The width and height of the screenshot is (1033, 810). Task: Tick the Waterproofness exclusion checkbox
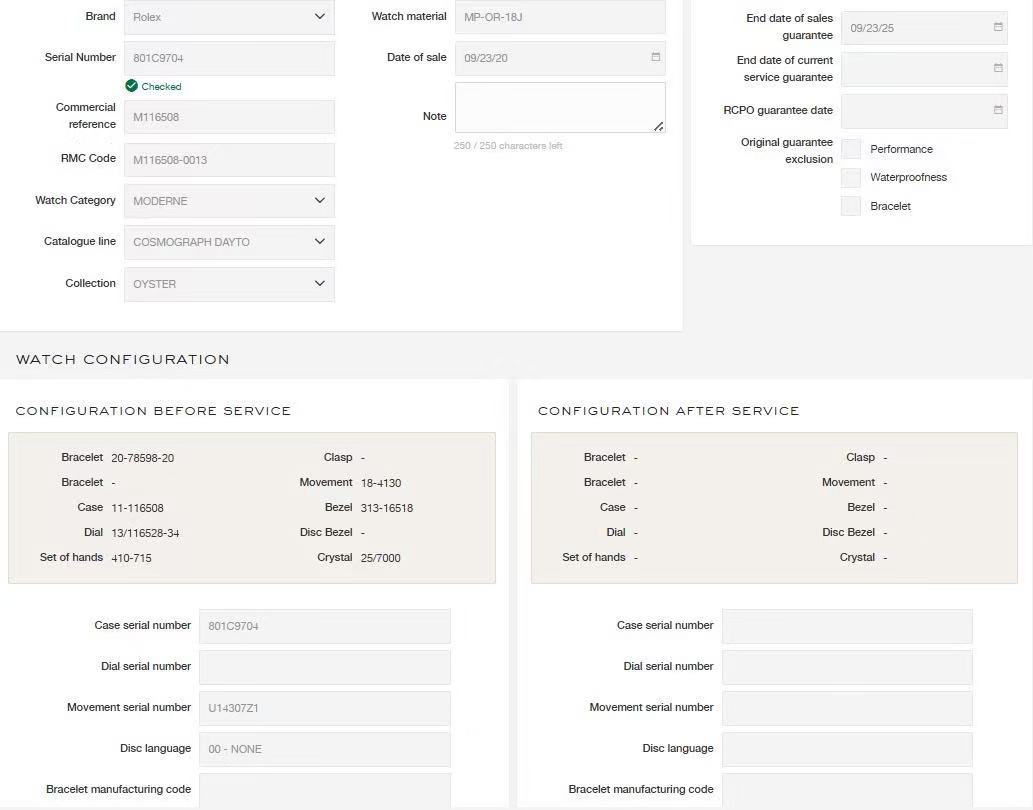[x=851, y=178]
